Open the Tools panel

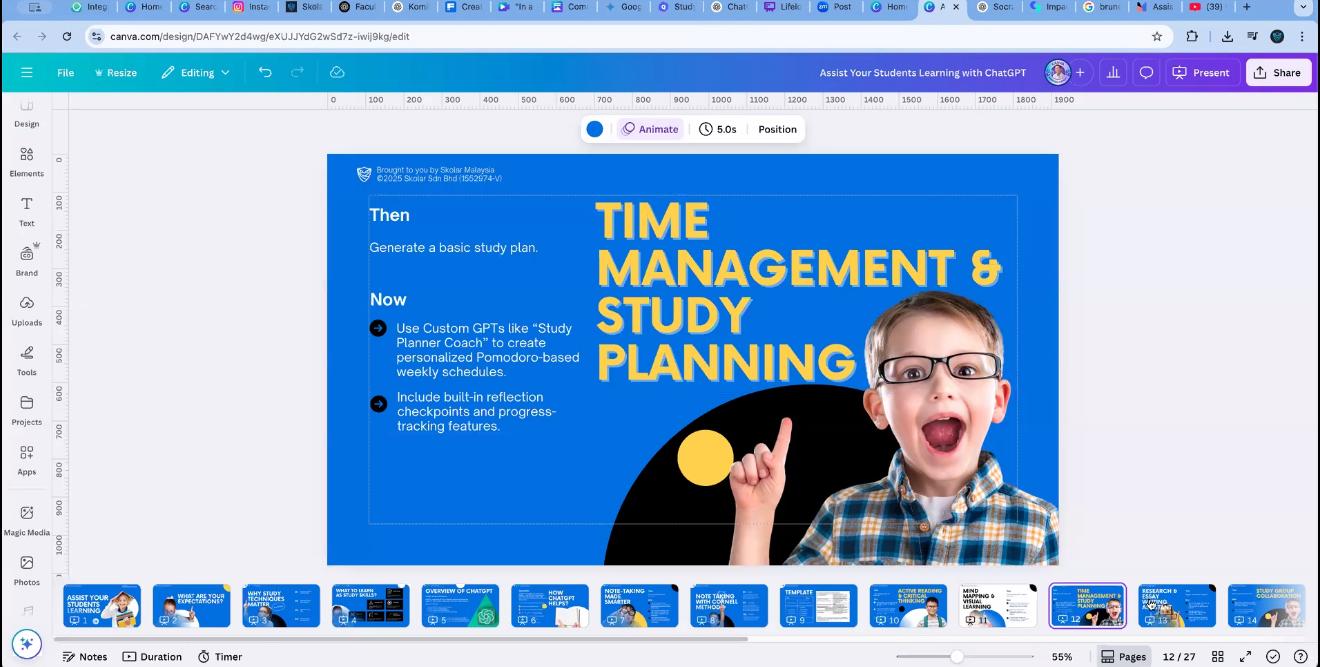(x=27, y=360)
